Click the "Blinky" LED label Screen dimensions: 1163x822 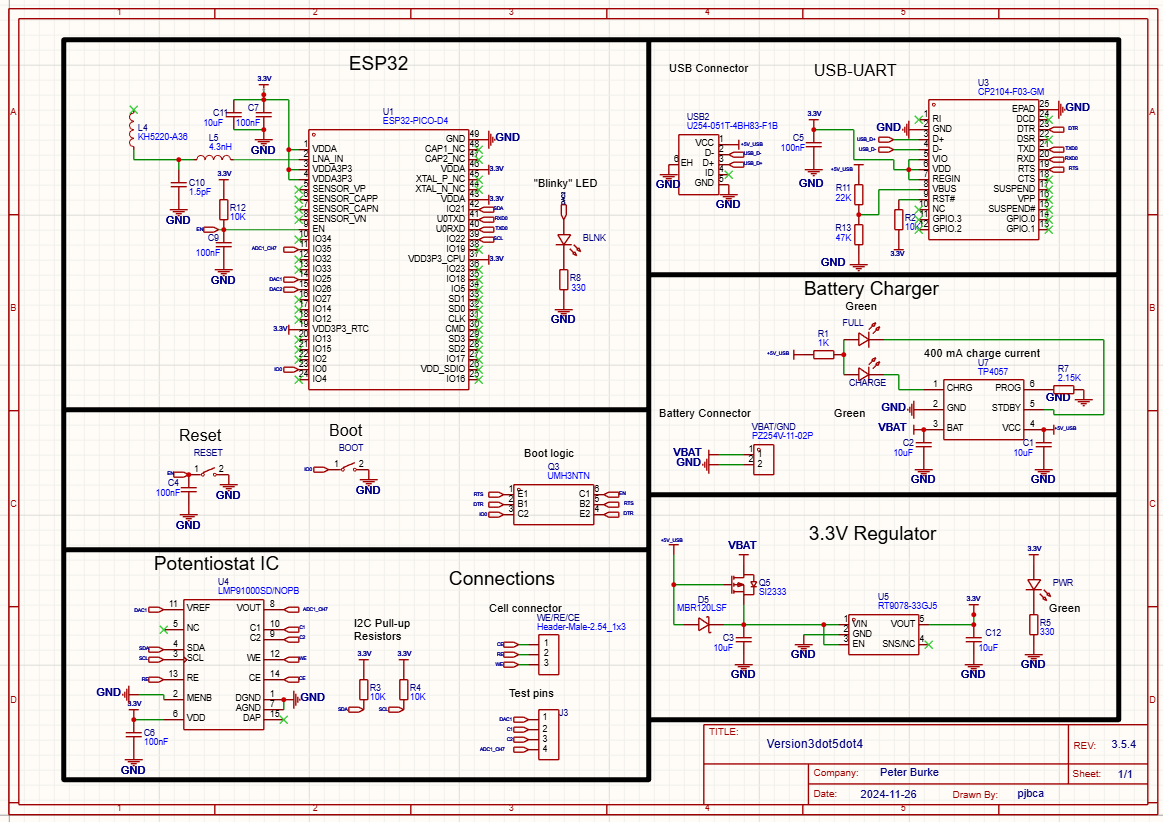pyautogui.click(x=565, y=183)
